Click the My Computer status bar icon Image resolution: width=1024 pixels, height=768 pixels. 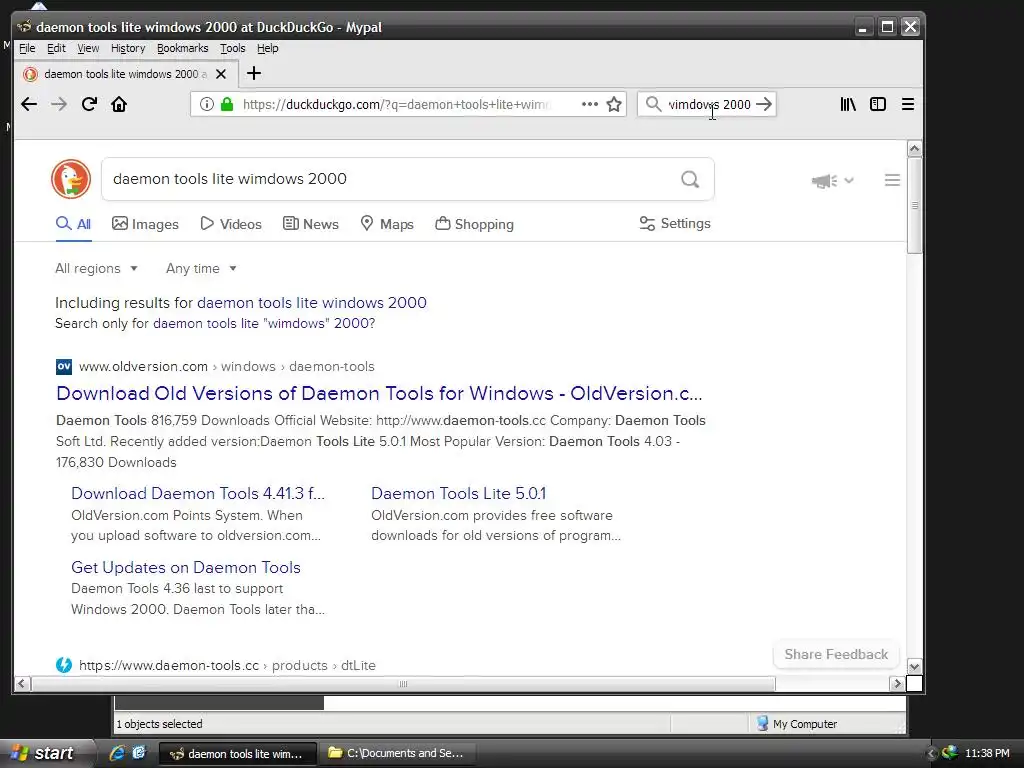(762, 724)
